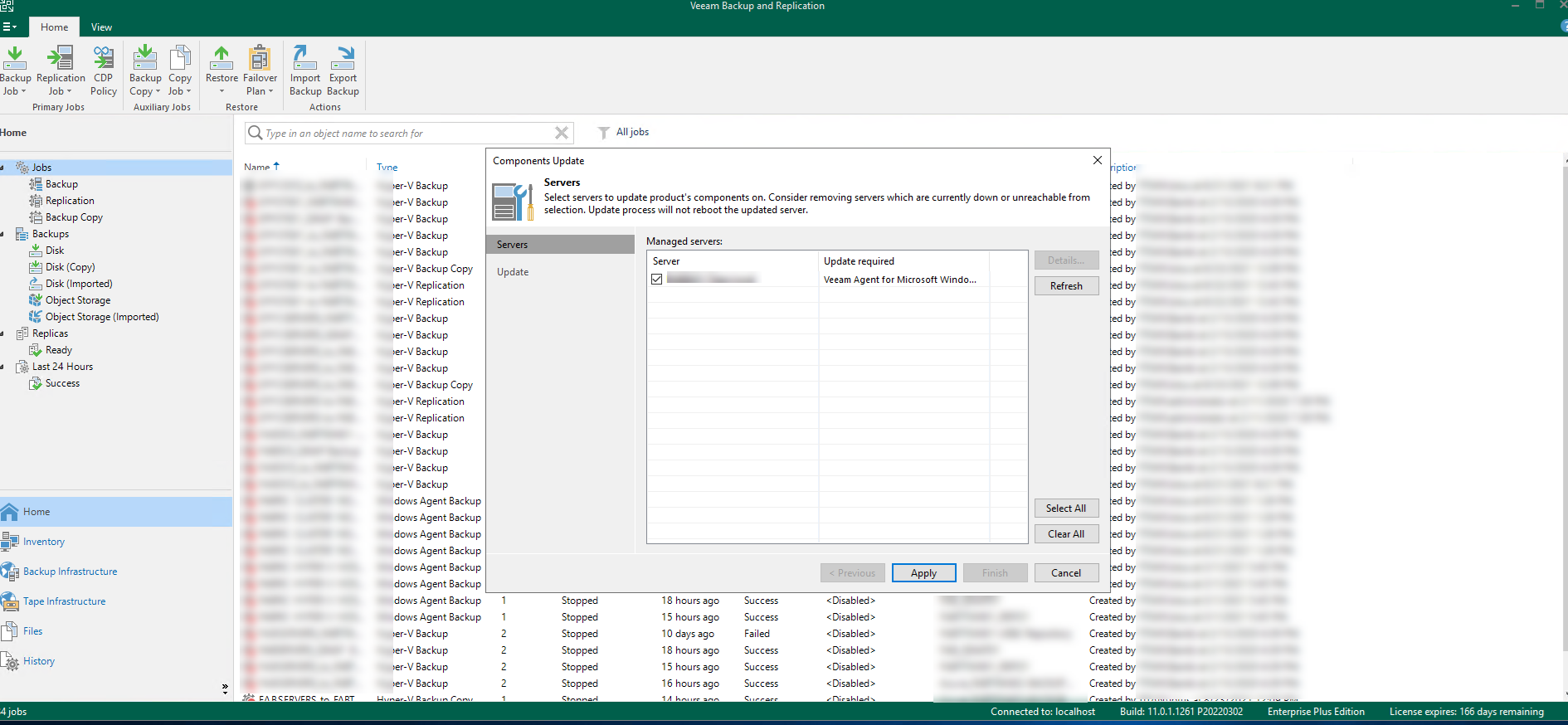Viewport: 1568px width, 725px height.
Task: Open the main application menu icon
Action: pos(10,27)
